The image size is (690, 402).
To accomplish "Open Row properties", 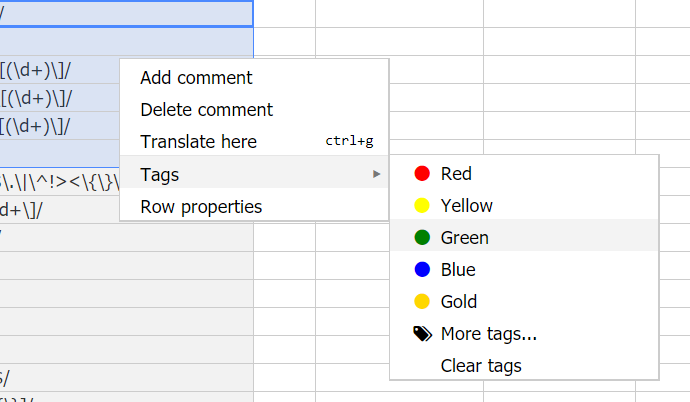I will (x=201, y=207).
